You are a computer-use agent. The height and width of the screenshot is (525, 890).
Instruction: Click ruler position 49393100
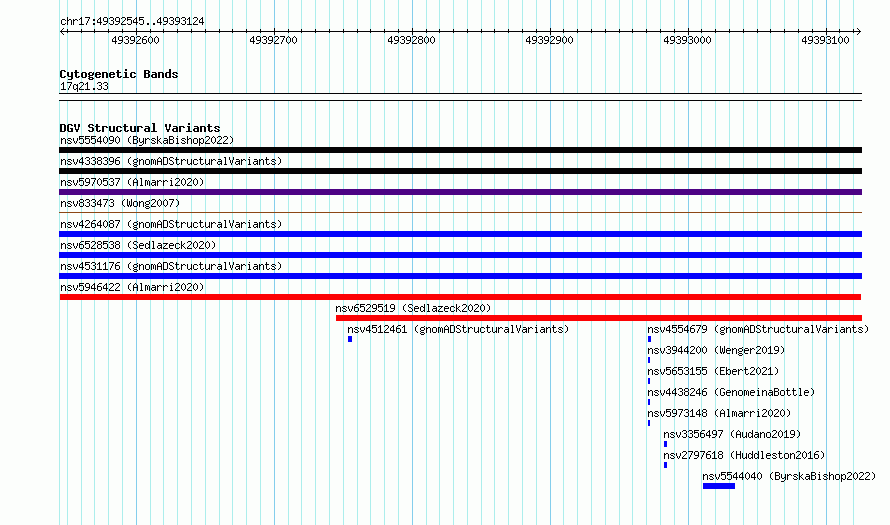(x=825, y=40)
